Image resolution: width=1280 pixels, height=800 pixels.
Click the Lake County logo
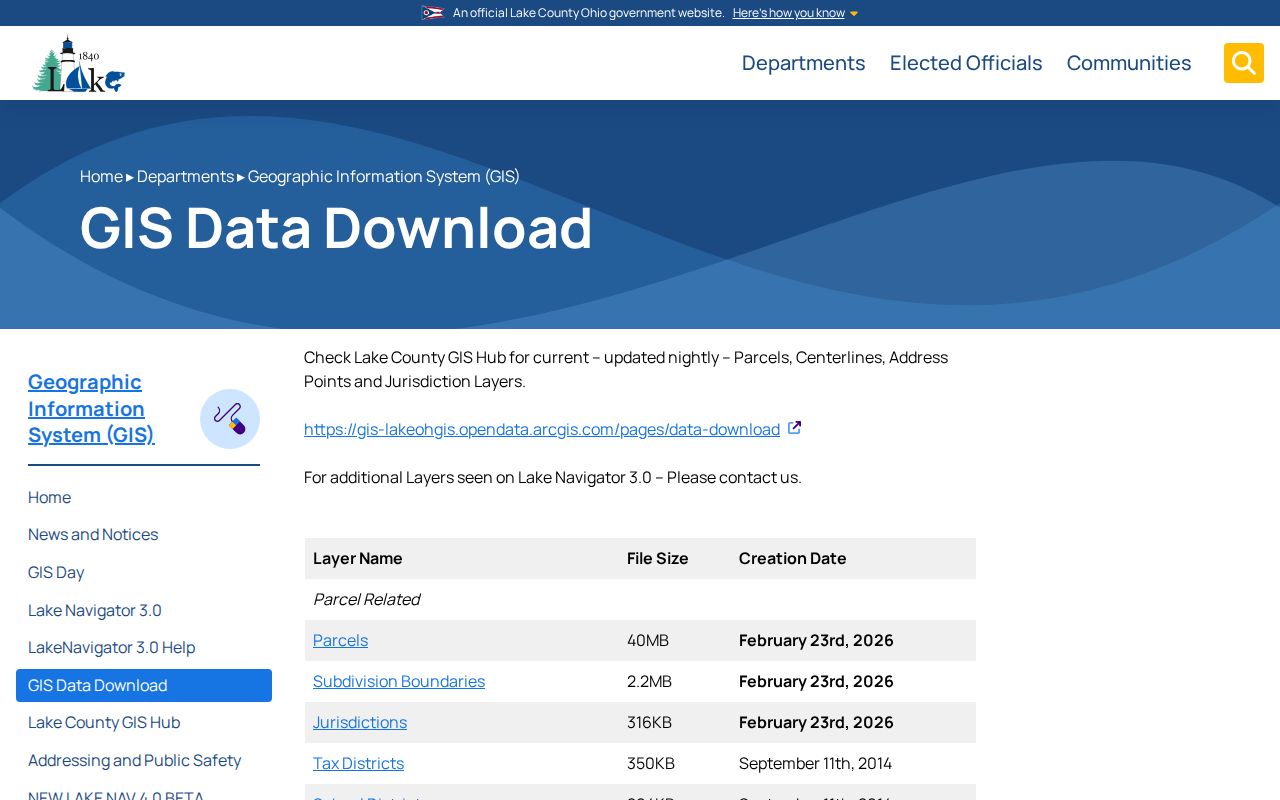tap(78, 64)
